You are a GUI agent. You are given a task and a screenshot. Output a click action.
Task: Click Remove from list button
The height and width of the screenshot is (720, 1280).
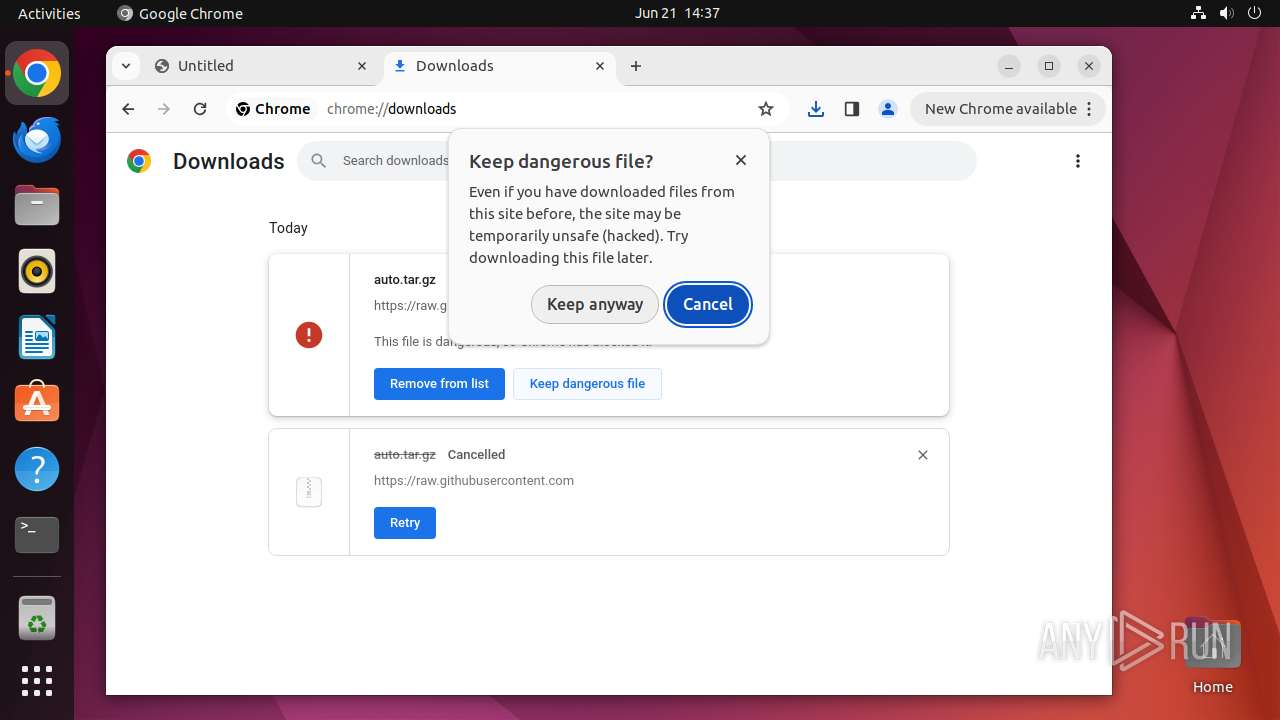tap(439, 384)
